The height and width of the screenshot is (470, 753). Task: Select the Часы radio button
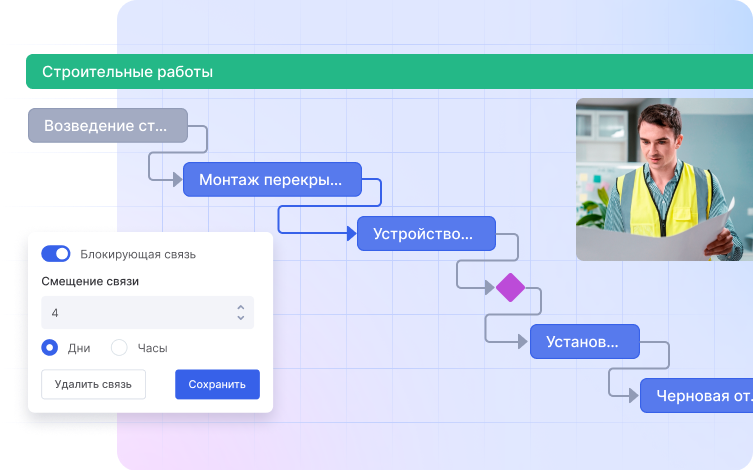[x=119, y=348]
